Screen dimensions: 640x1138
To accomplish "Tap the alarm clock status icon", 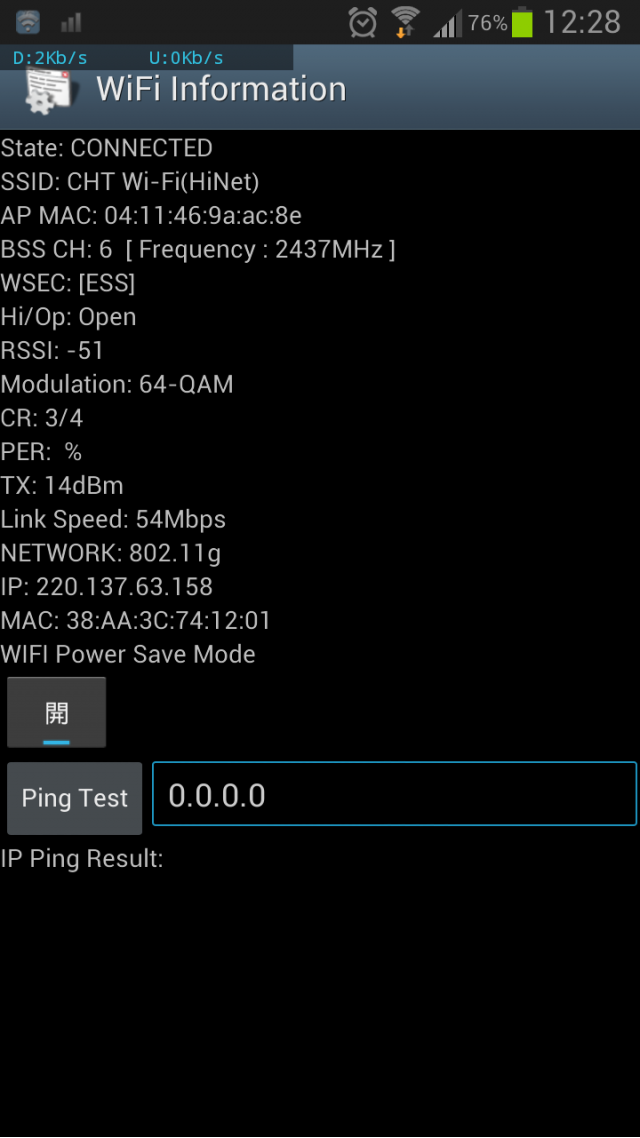I will [x=362, y=22].
